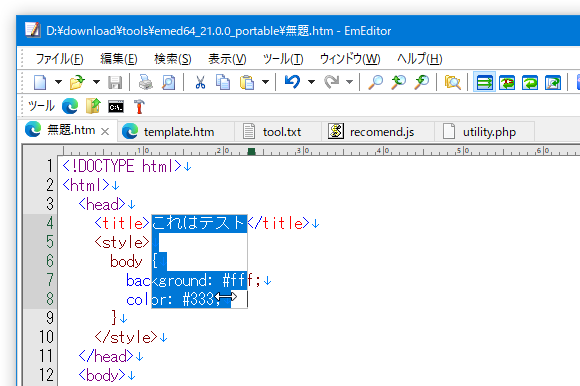Viewport: 580px width, 386px height.
Task: Toggle Wrap by Characters button
Action: tap(507, 82)
